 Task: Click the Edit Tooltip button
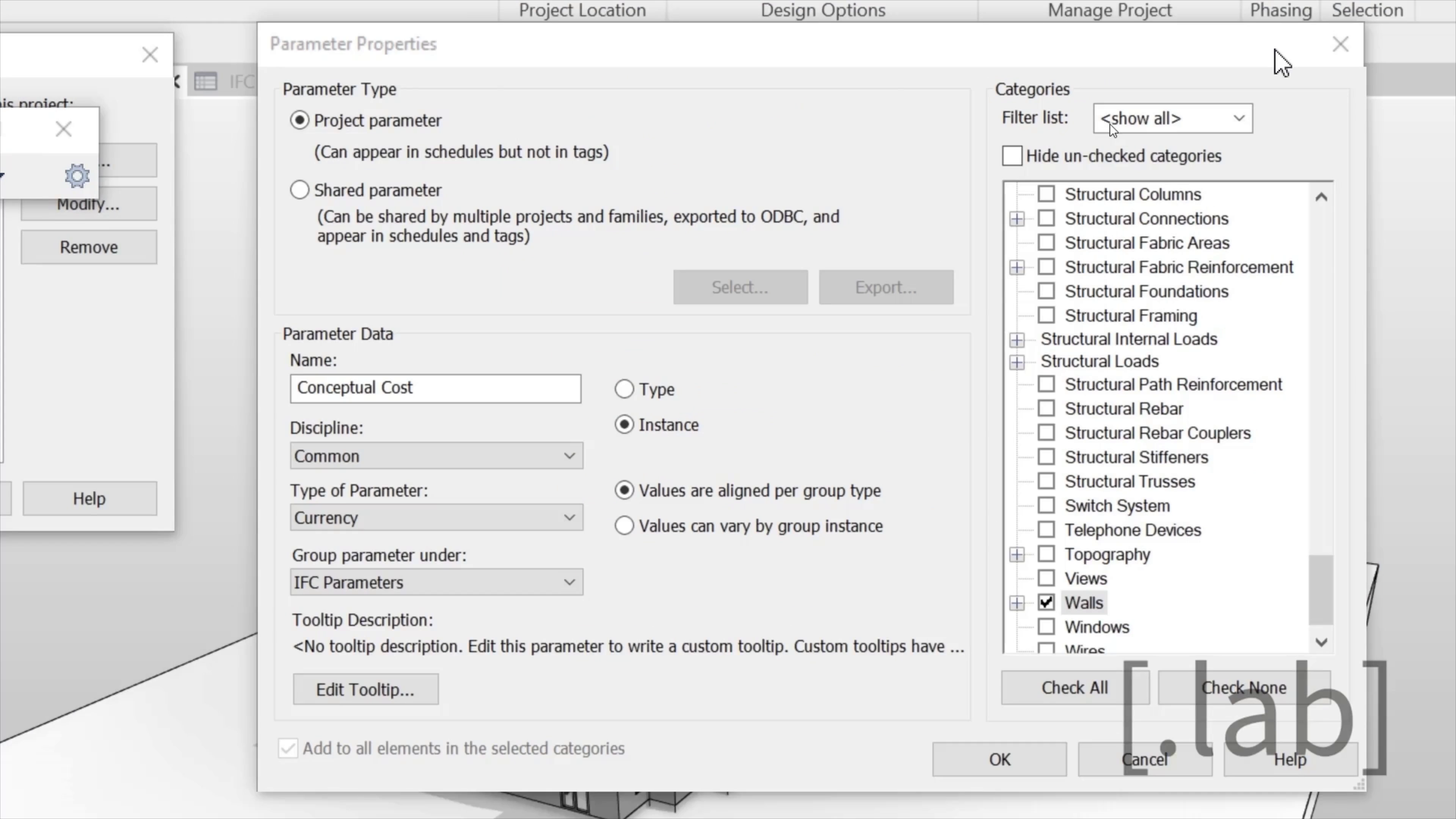tap(365, 690)
